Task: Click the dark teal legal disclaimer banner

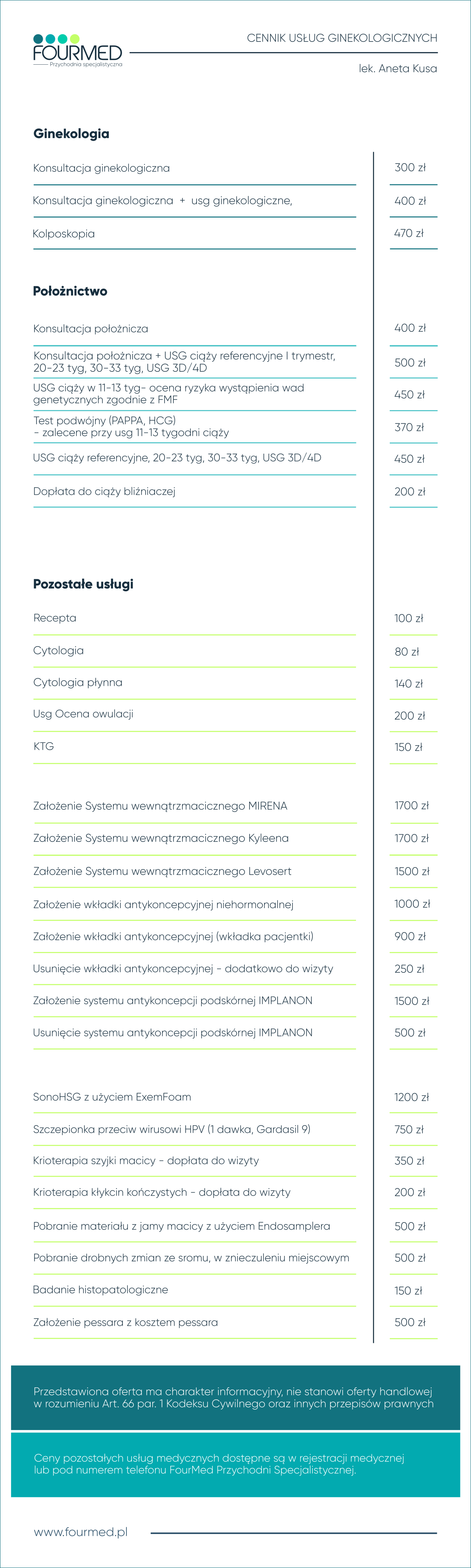Action: pos(235,1397)
